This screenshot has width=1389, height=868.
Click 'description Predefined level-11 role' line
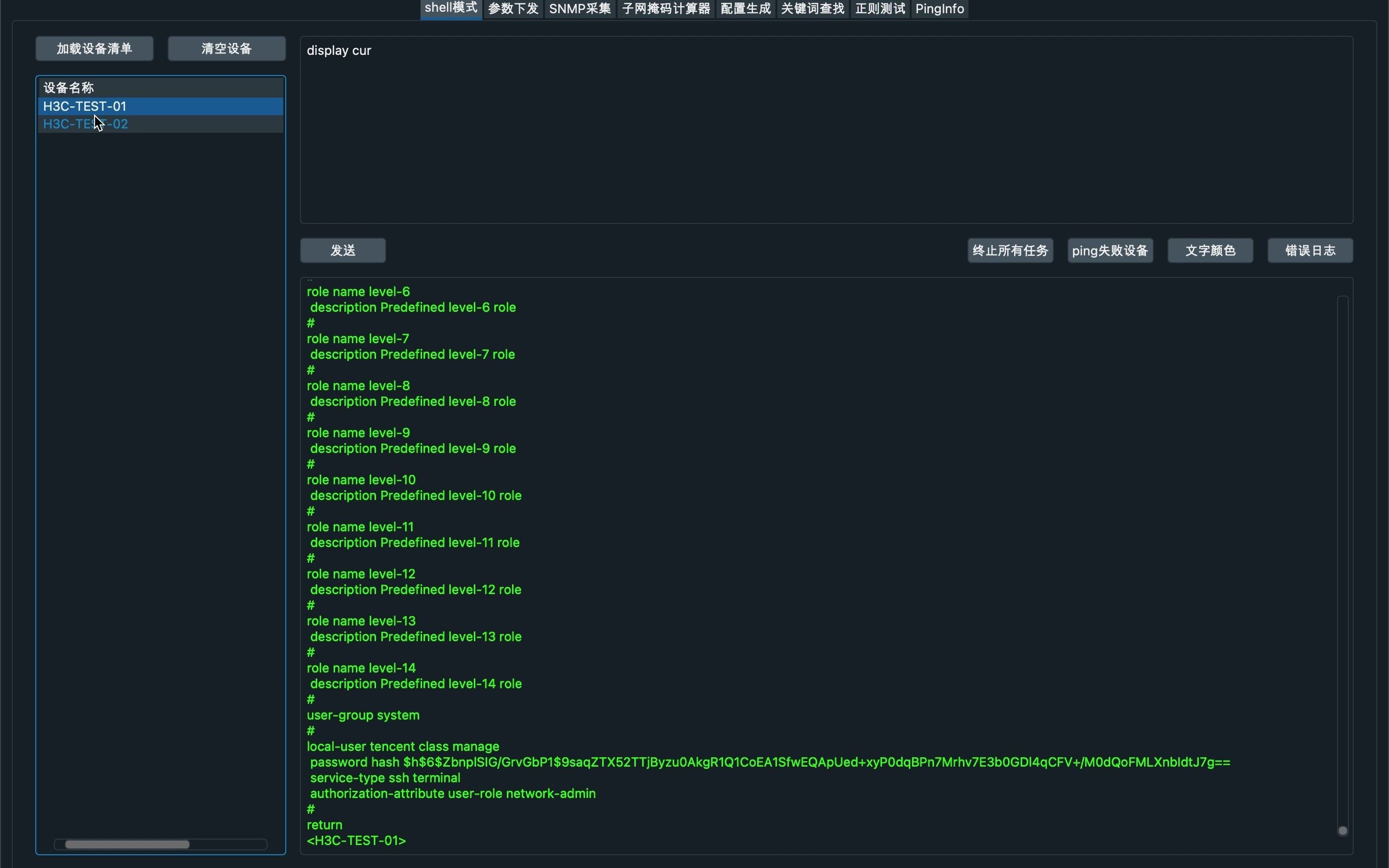pos(415,543)
